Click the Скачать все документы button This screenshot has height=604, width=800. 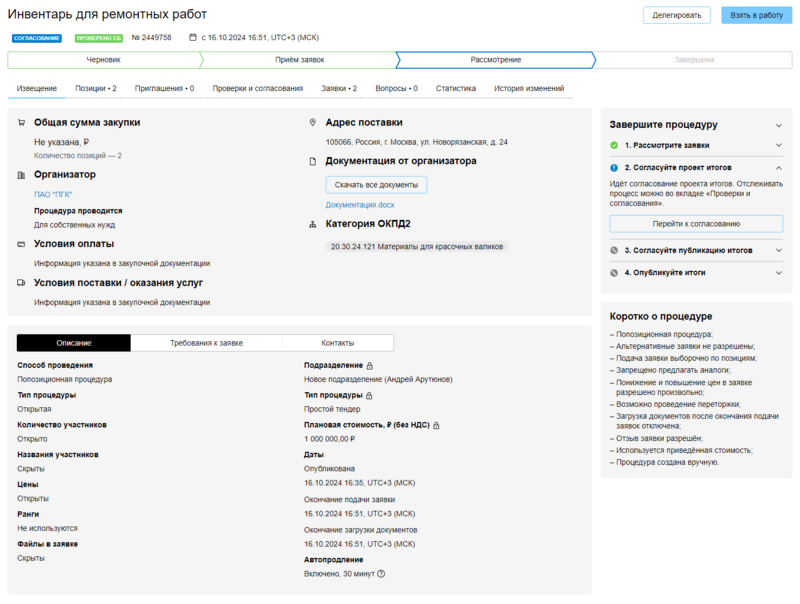point(376,185)
